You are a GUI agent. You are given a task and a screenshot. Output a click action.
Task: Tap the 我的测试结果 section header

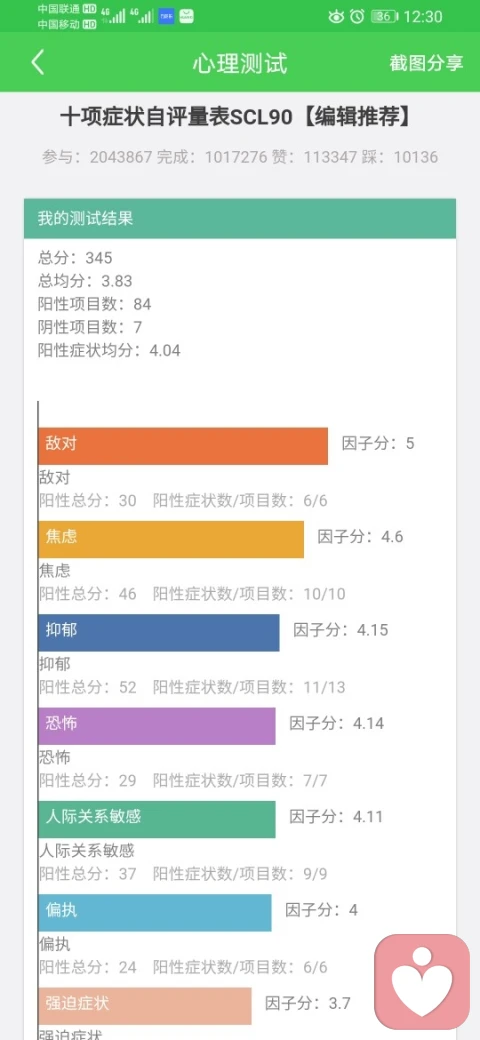pyautogui.click(x=240, y=218)
